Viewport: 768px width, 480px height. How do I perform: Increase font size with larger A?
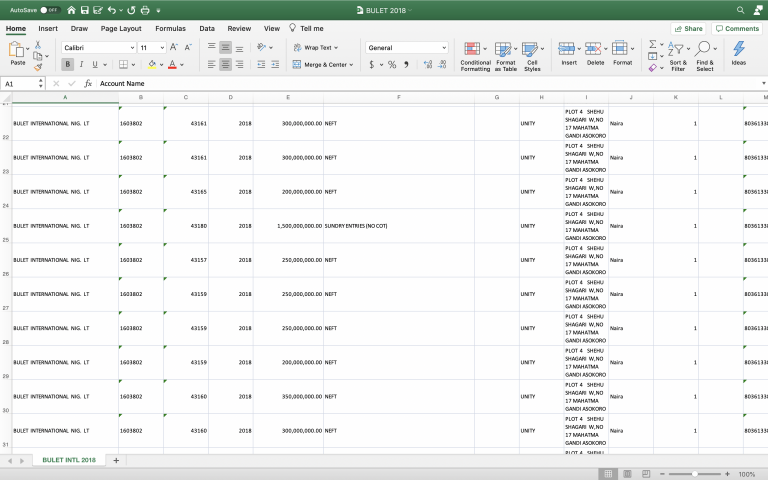[173, 48]
